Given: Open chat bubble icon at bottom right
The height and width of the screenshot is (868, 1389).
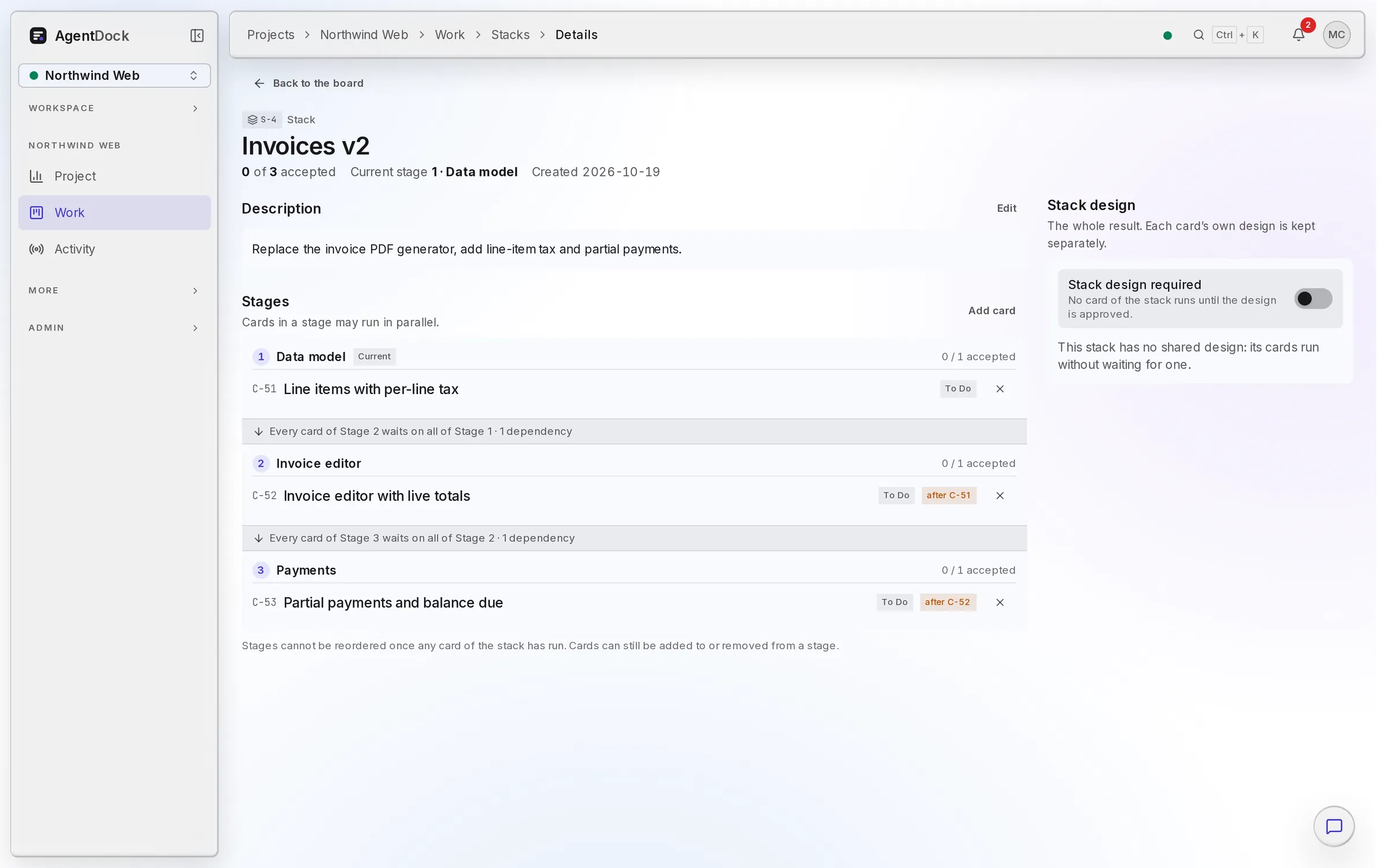Looking at the screenshot, I should 1334,826.
